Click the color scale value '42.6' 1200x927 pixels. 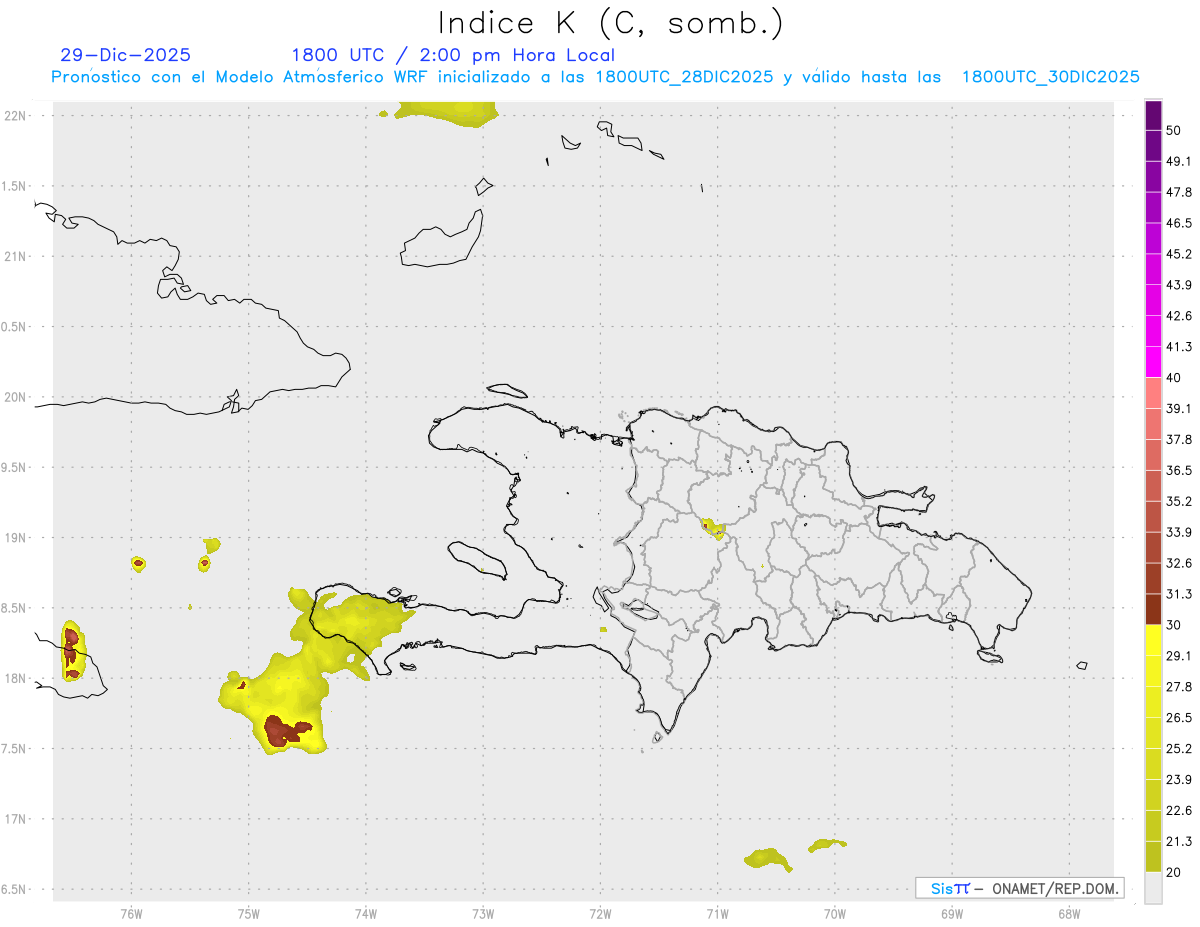click(x=1179, y=316)
